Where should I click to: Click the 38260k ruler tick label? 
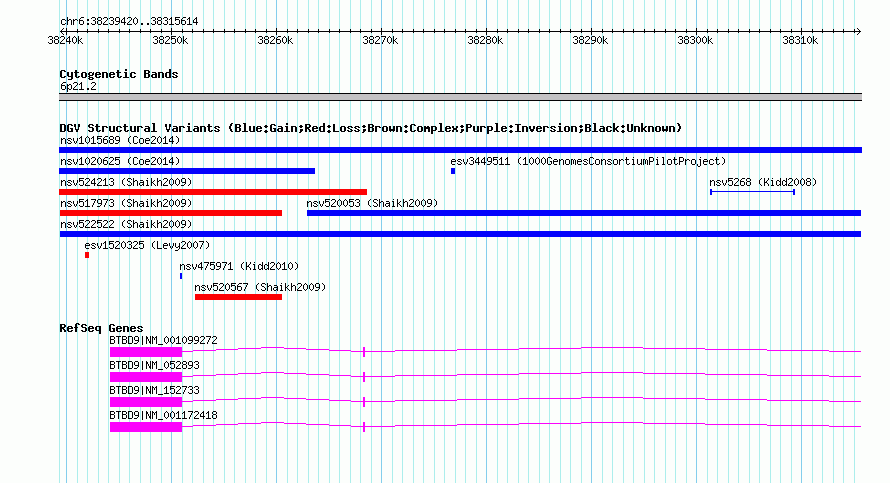[x=275, y=41]
